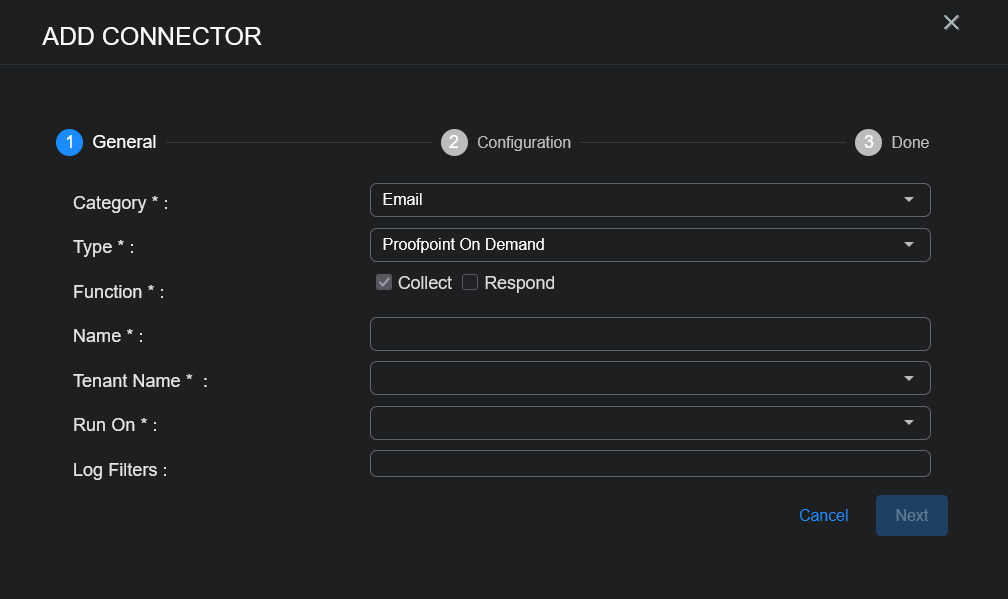
Task: Select the General step label
Action: click(124, 142)
